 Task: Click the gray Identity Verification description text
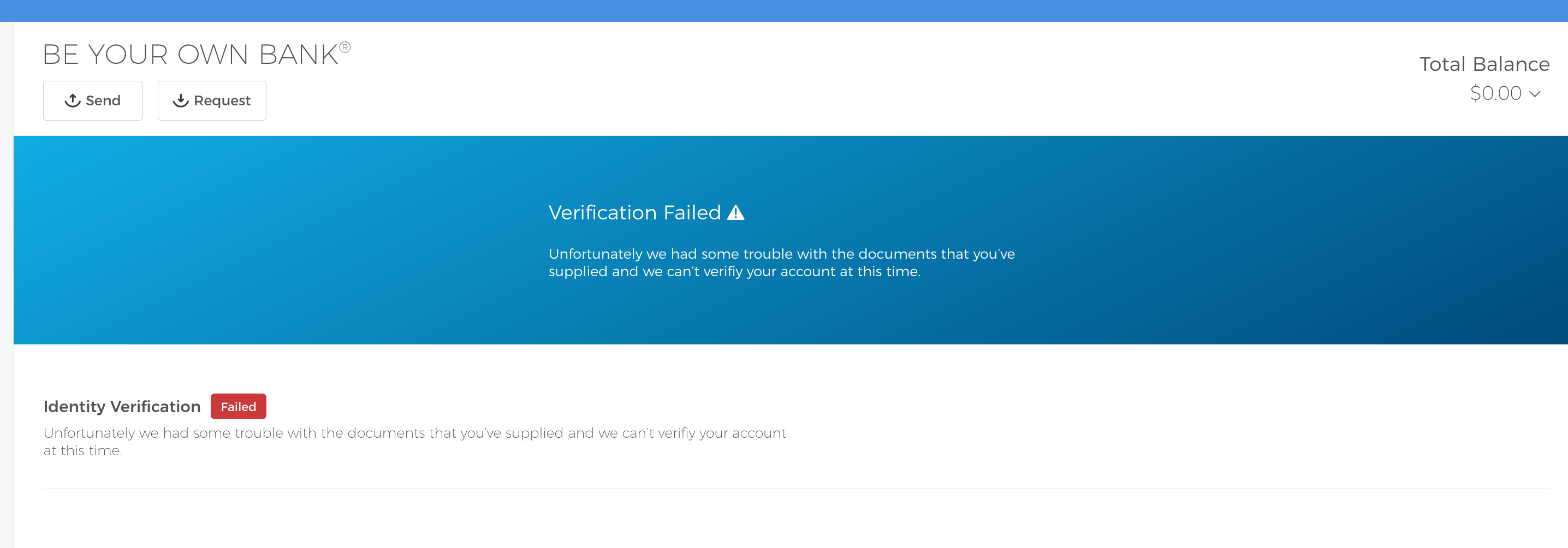coord(414,441)
